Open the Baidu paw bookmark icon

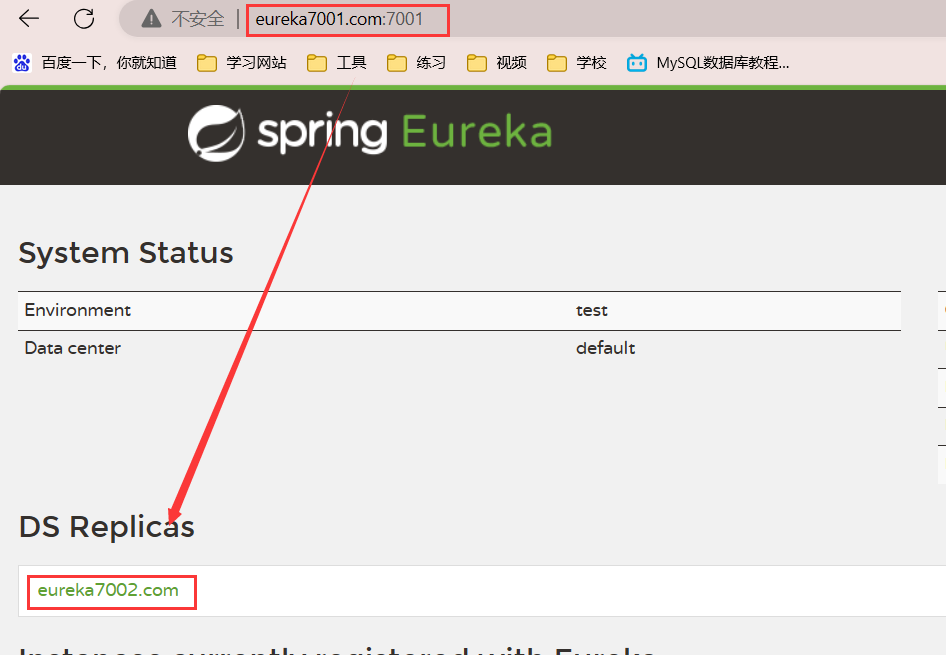(x=22, y=63)
